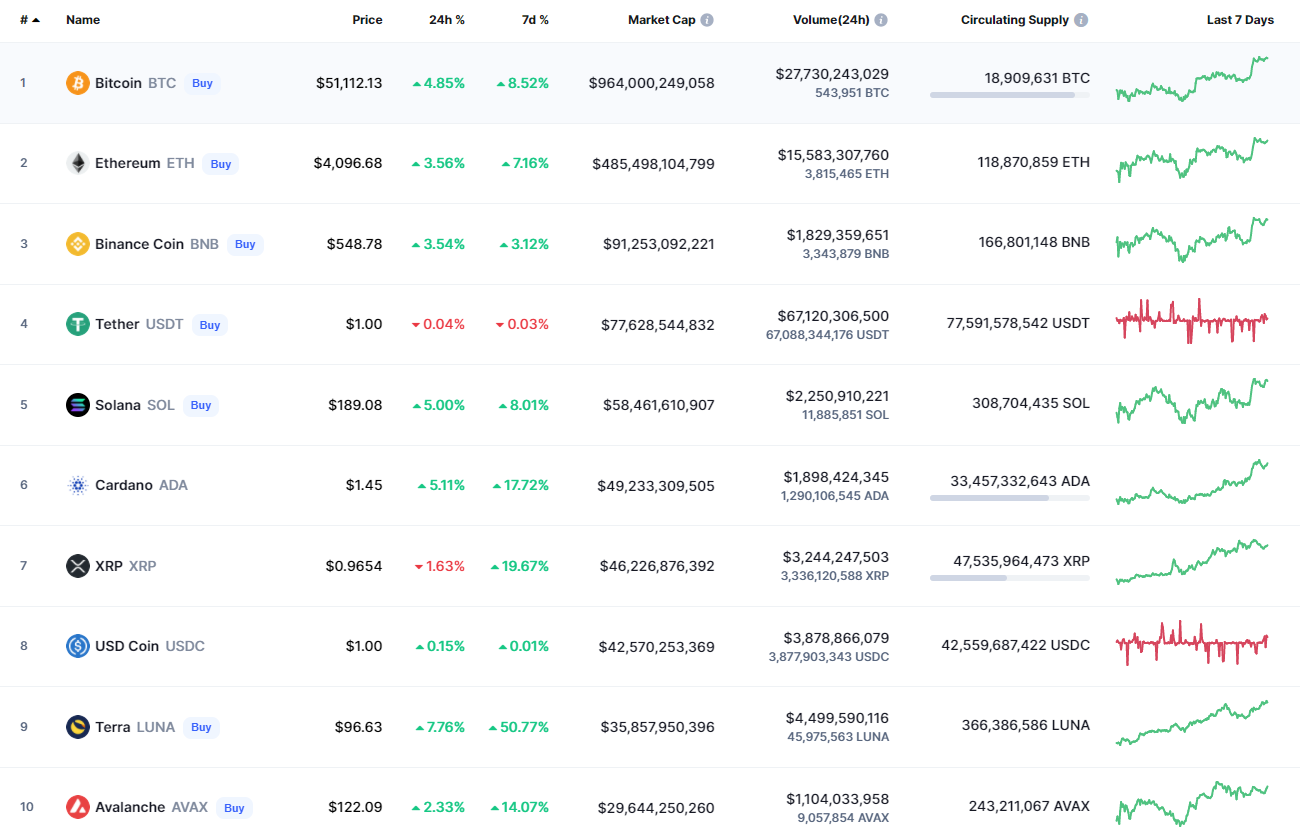Sort by Circulating Supply header

(x=1015, y=20)
